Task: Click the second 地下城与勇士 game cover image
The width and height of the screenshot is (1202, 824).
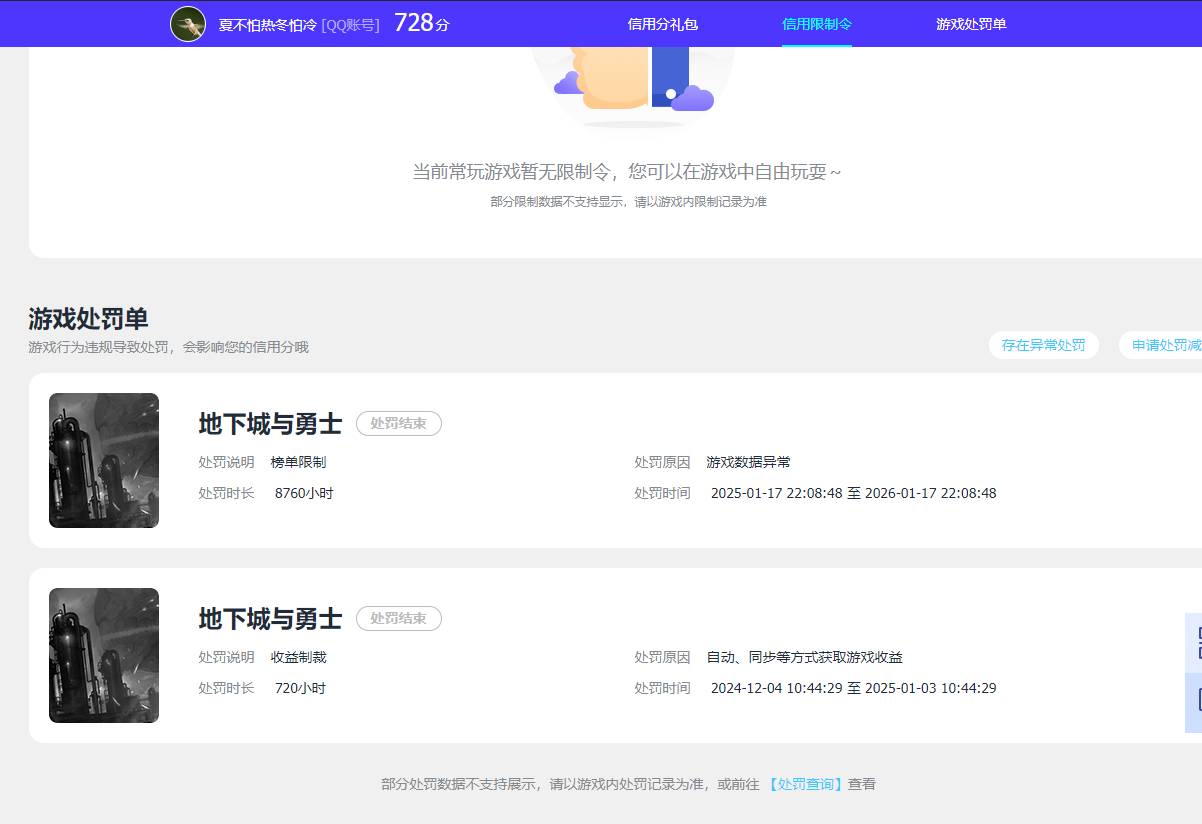Action: 103,655
